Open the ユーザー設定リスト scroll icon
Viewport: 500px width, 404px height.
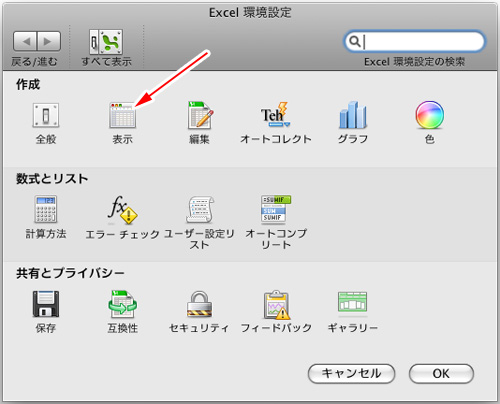pyautogui.click(x=200, y=209)
